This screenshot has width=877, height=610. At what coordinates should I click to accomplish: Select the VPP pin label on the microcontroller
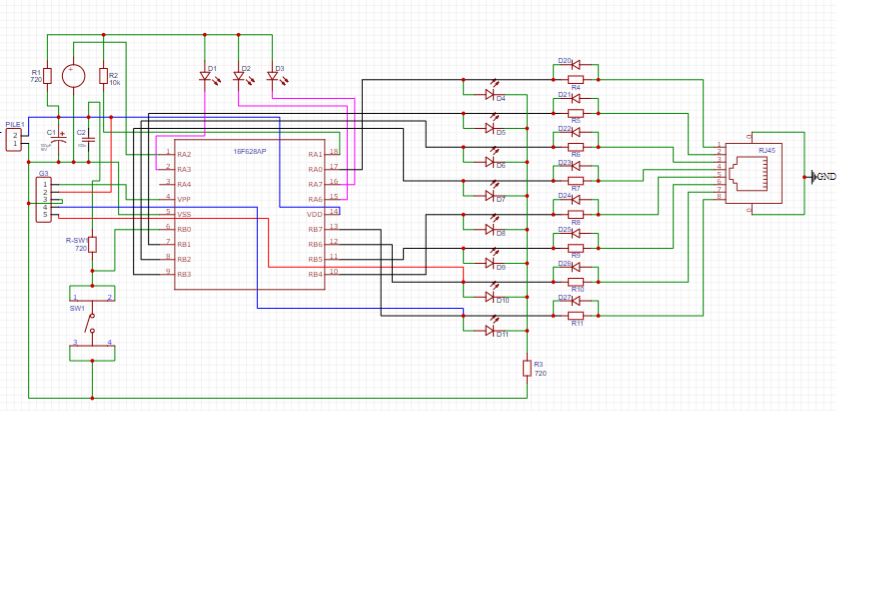[x=183, y=197]
